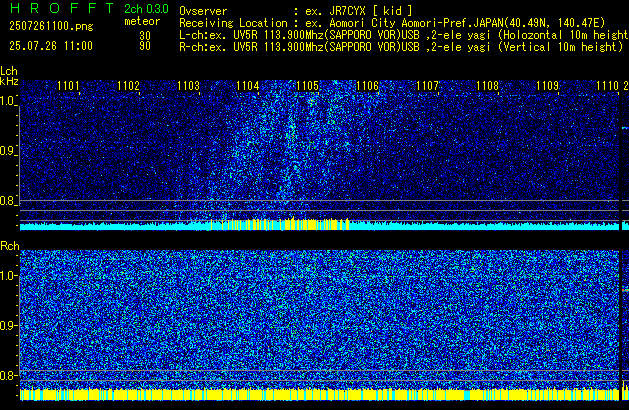Click the Rch 0.8 kHz axis tick
The height and width of the screenshot is (410, 629).
pos(8,375)
